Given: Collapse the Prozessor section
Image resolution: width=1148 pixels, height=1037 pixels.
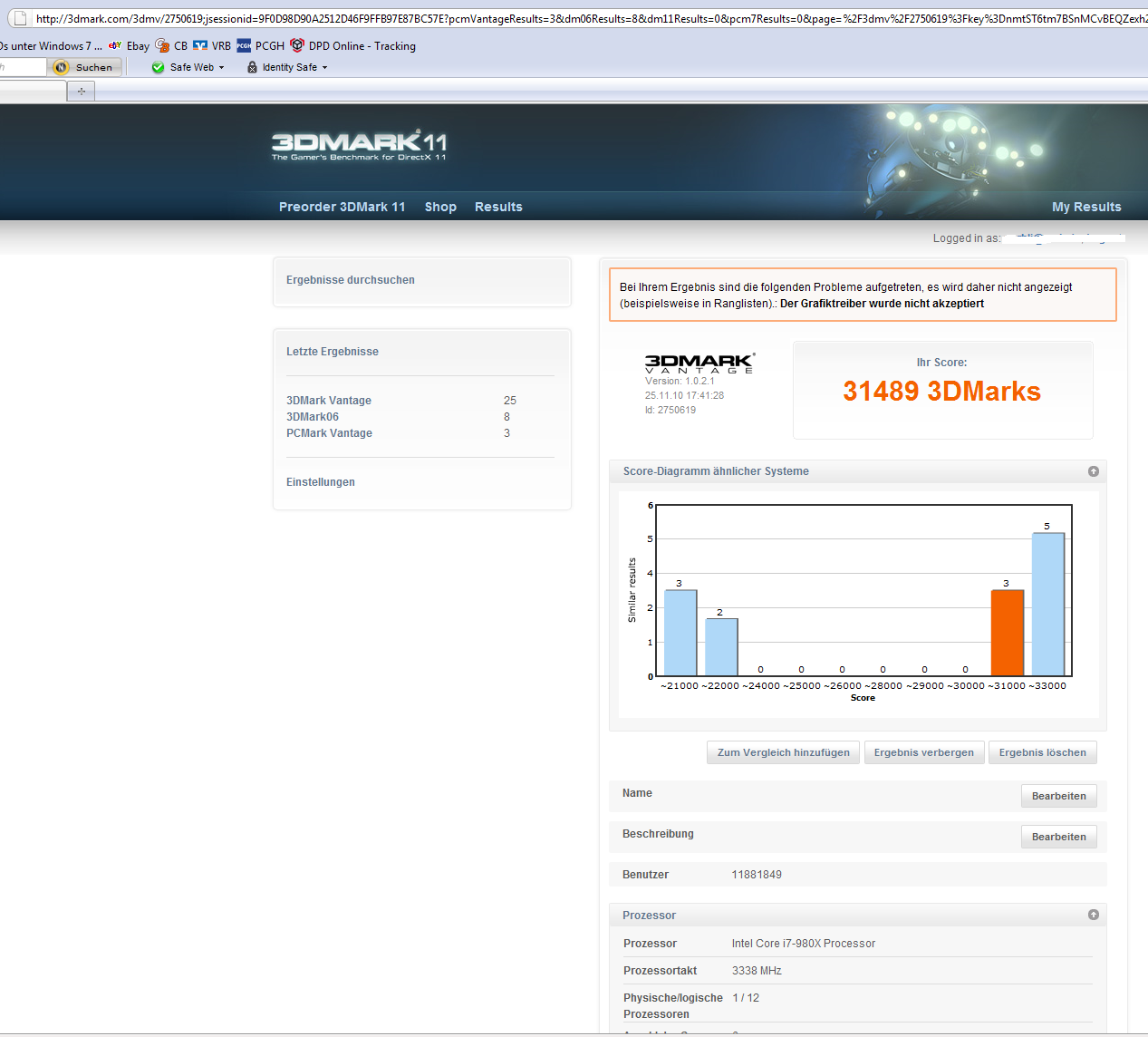Looking at the screenshot, I should tap(1093, 915).
